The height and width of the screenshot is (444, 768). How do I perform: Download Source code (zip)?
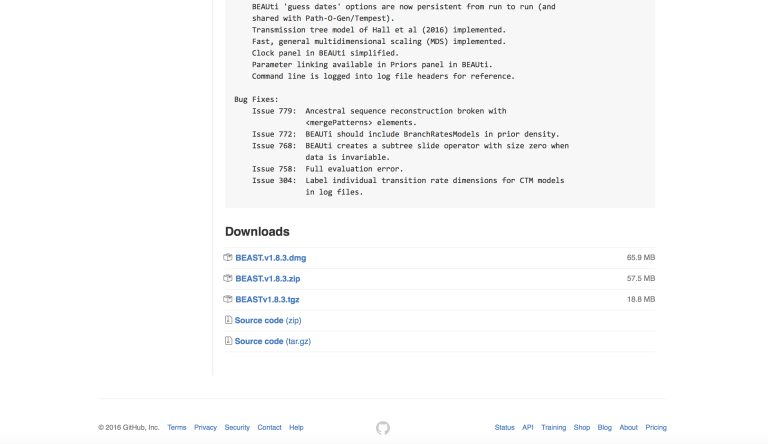click(268, 320)
